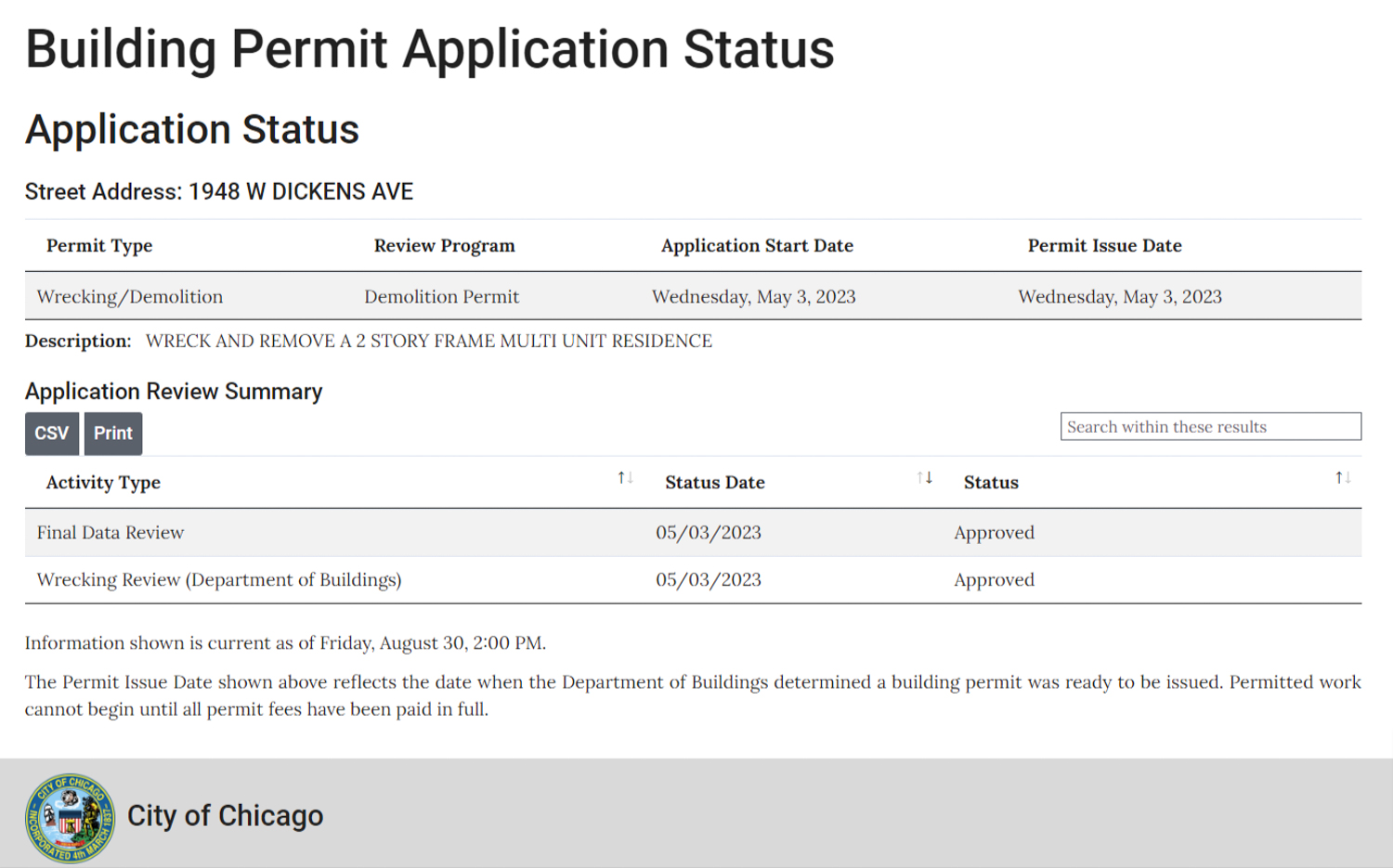The height and width of the screenshot is (868, 1393).
Task: Click the Application Review Summary heading
Action: pos(174,392)
